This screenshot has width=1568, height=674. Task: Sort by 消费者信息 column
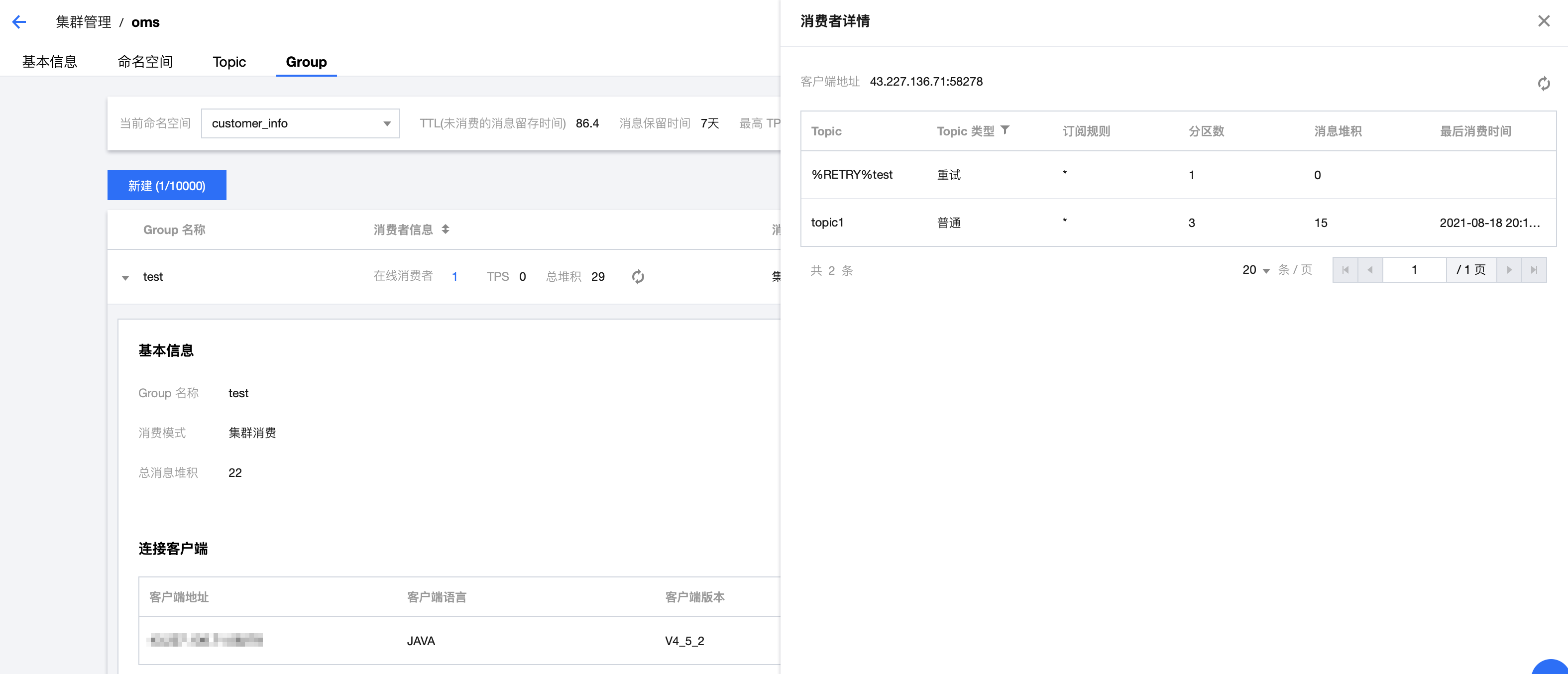point(445,229)
